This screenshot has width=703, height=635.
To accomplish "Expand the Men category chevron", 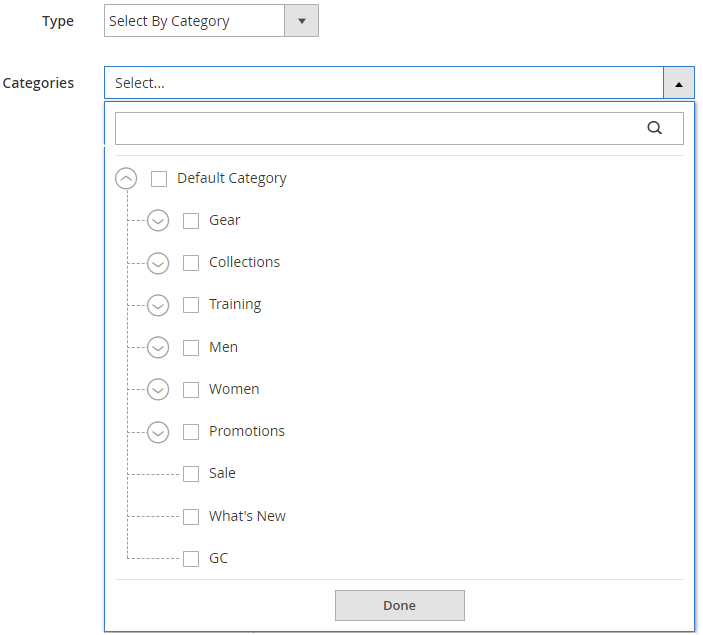I will click(158, 347).
